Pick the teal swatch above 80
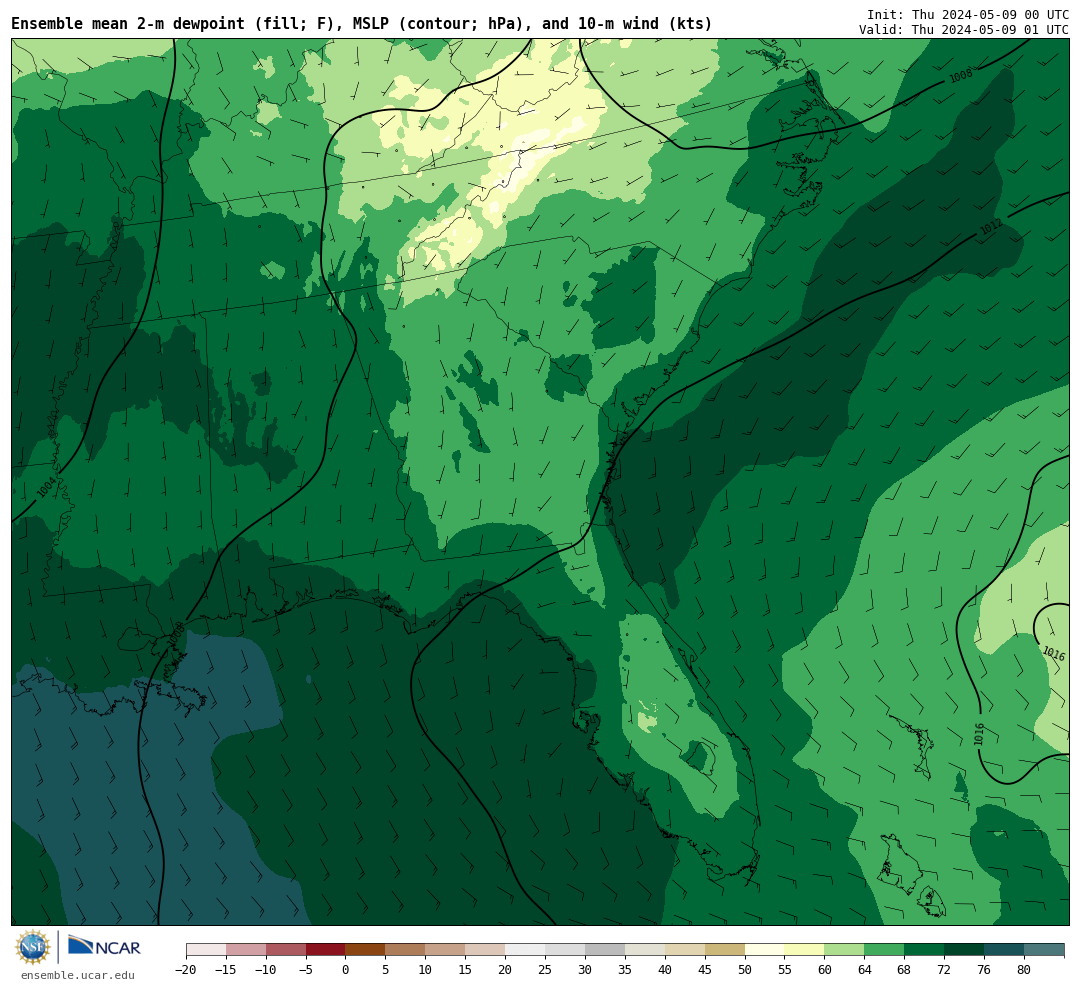This screenshot has width=1080, height=988. (1044, 950)
